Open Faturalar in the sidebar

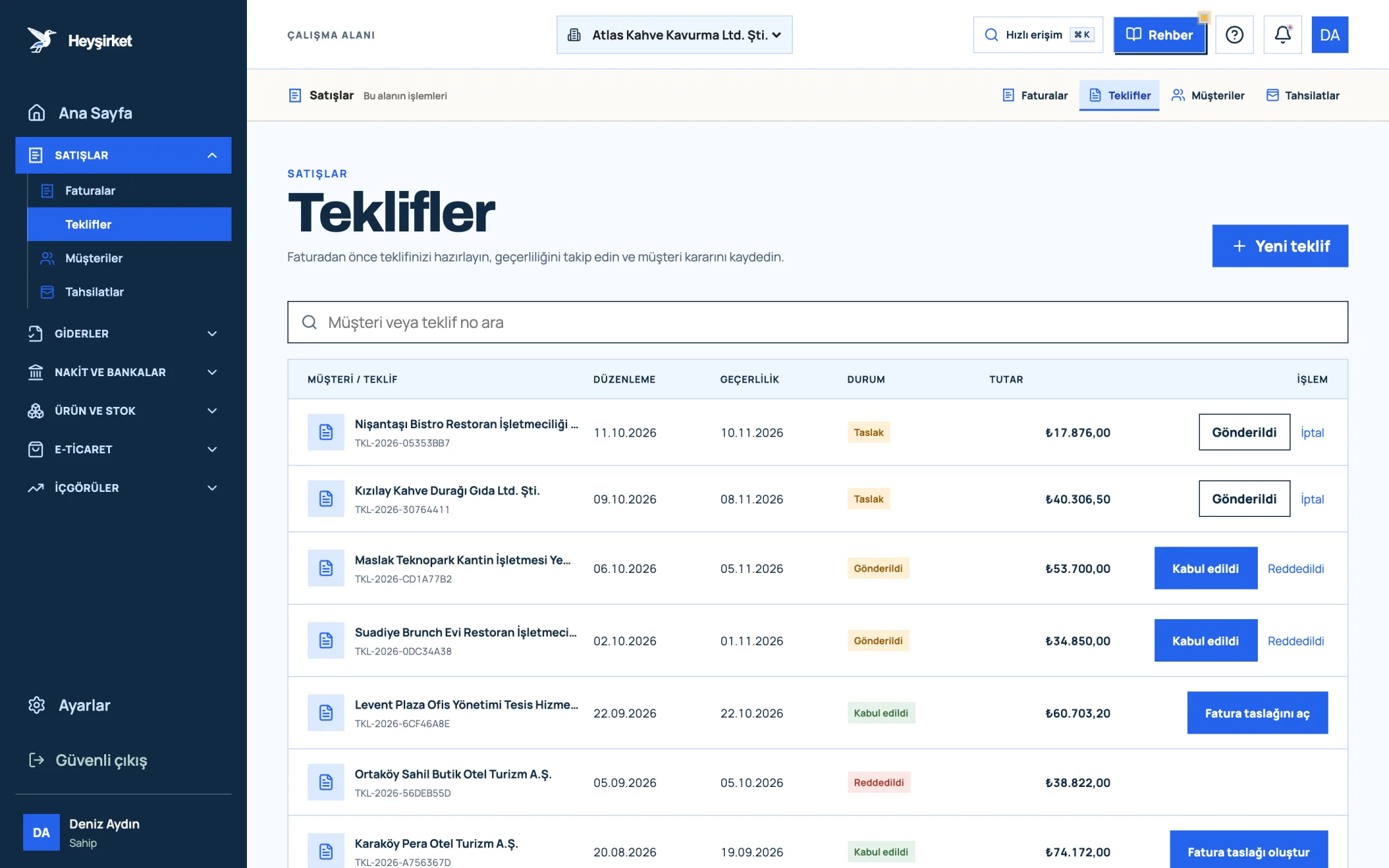(x=129, y=190)
